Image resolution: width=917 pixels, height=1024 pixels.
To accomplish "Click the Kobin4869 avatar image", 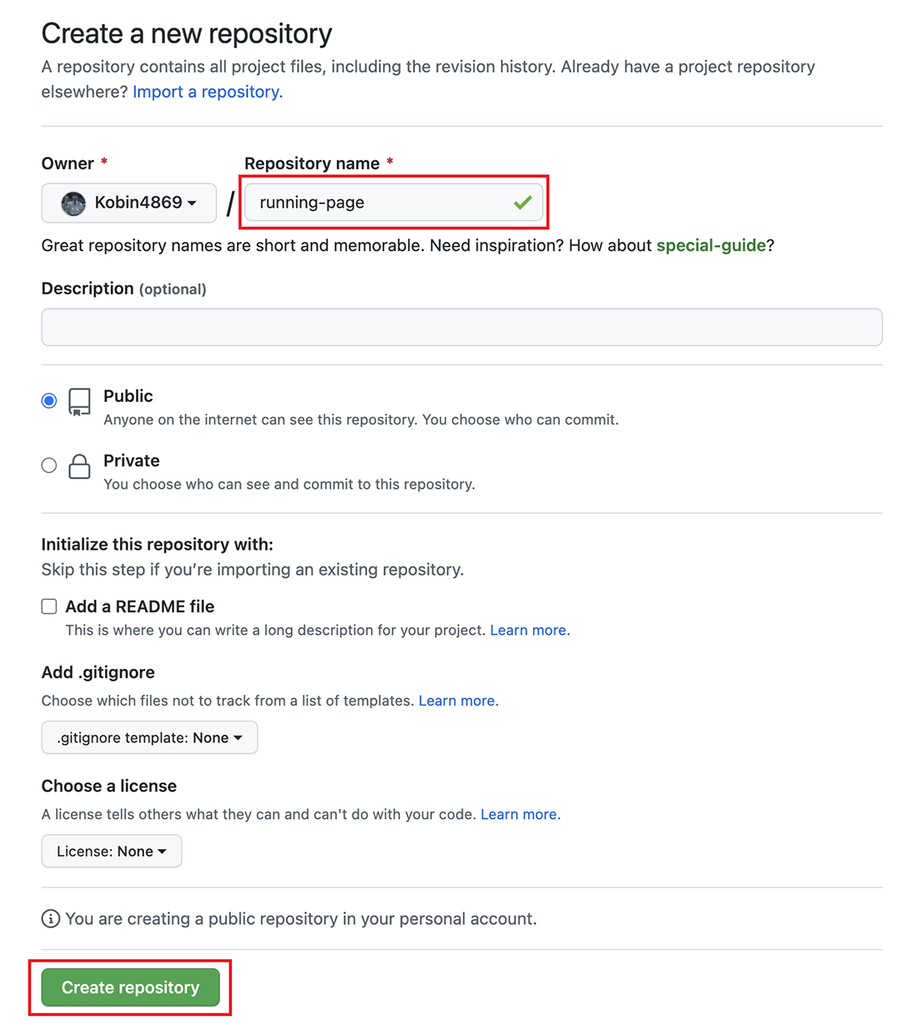I will 73,203.
